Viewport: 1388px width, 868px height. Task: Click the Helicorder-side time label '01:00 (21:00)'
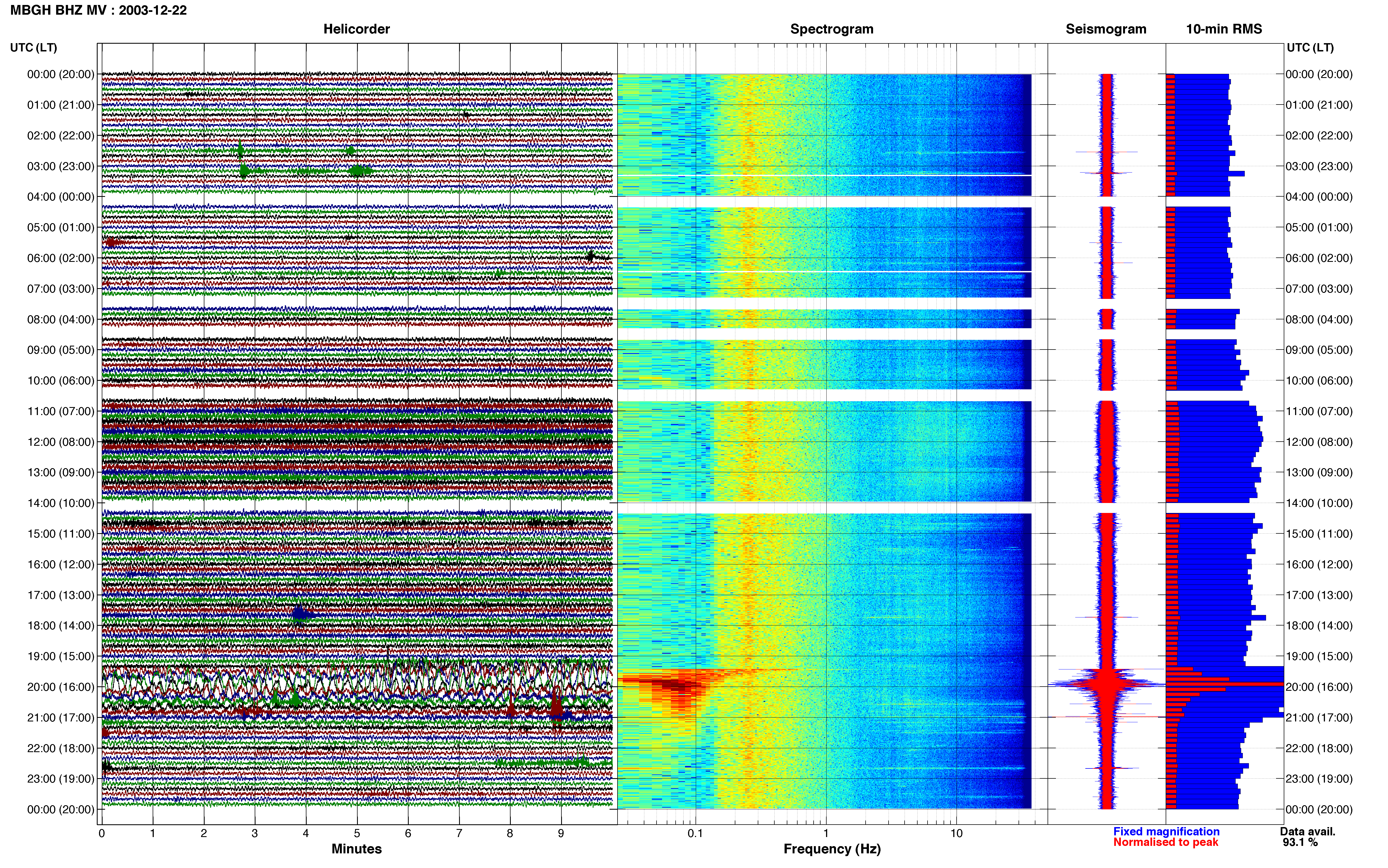(x=61, y=105)
